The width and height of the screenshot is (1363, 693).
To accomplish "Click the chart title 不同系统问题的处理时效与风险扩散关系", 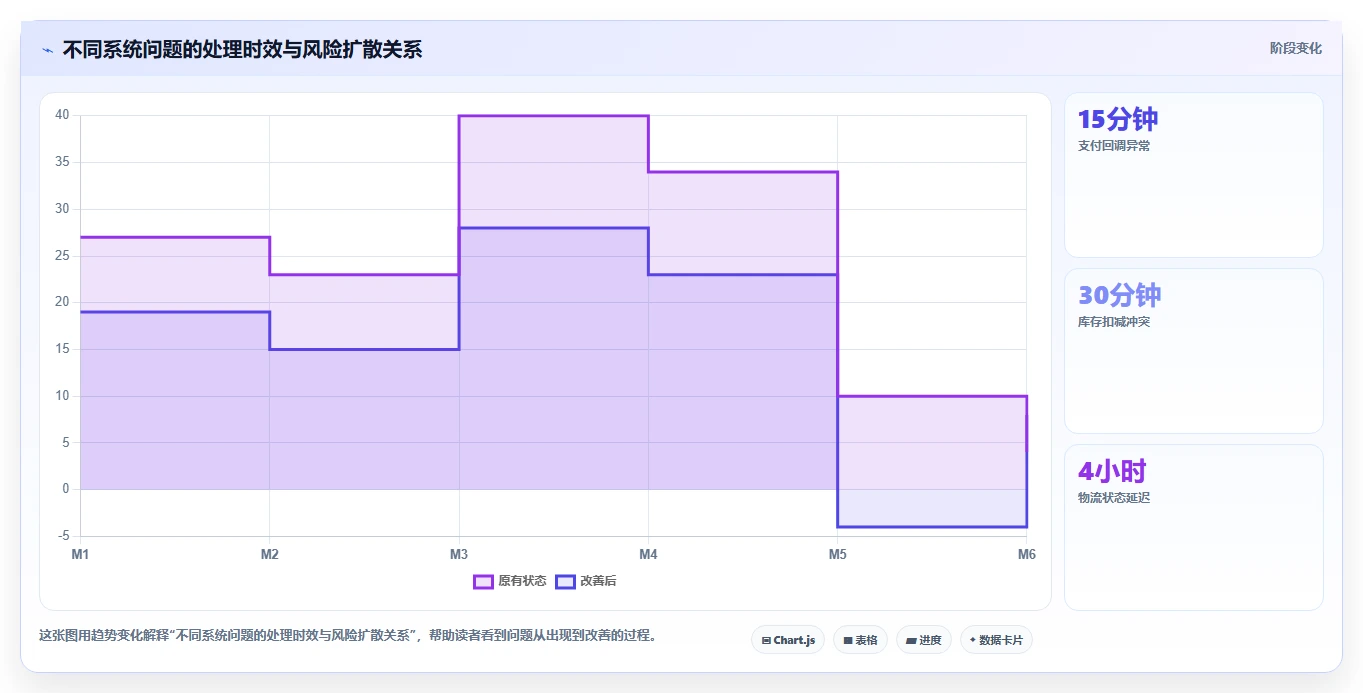I will (242, 49).
